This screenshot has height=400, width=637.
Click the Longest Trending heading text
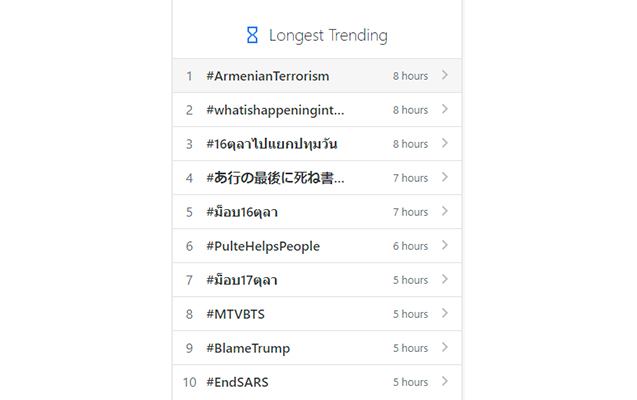coord(328,36)
